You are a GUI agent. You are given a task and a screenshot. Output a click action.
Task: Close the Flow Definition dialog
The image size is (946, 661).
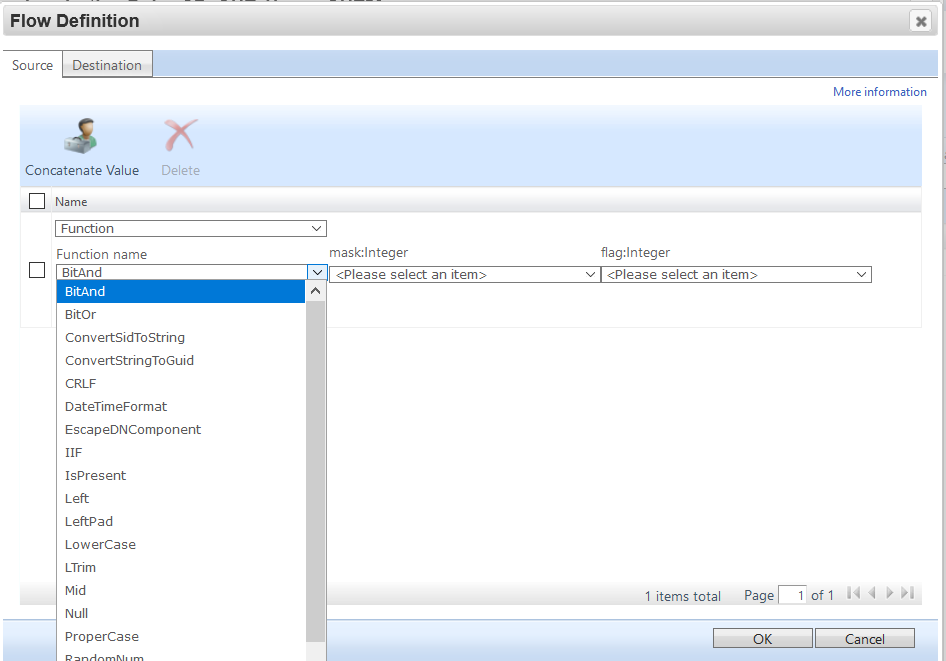[x=920, y=21]
